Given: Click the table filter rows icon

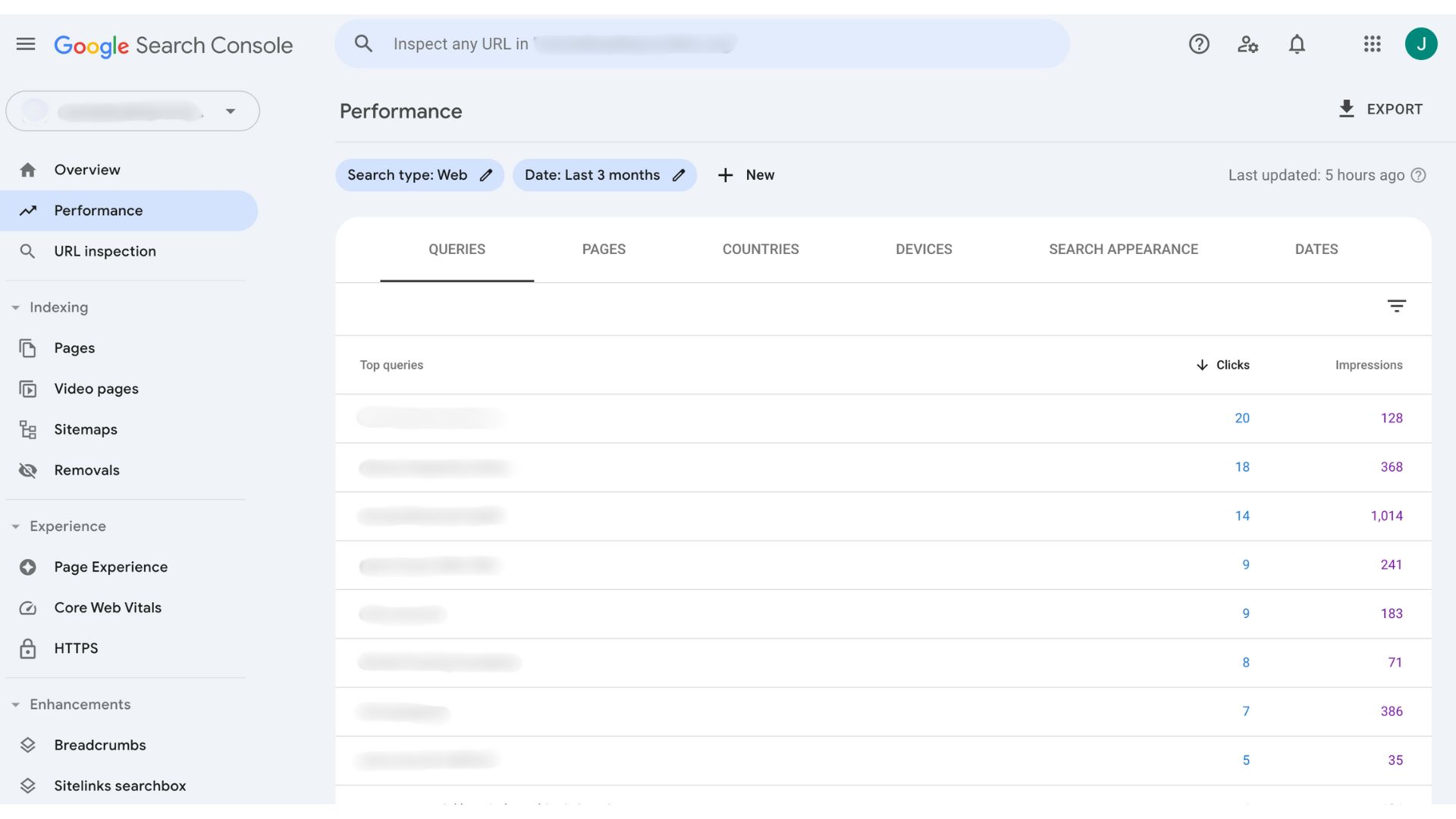Looking at the screenshot, I should [1396, 306].
